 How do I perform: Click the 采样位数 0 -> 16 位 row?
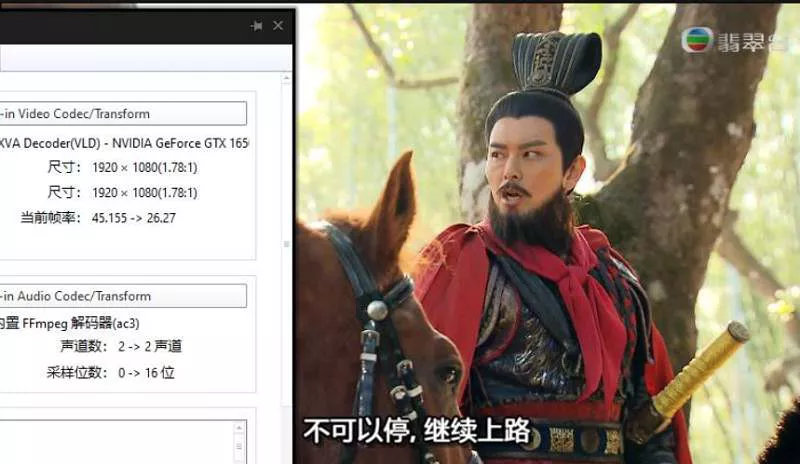point(132,372)
